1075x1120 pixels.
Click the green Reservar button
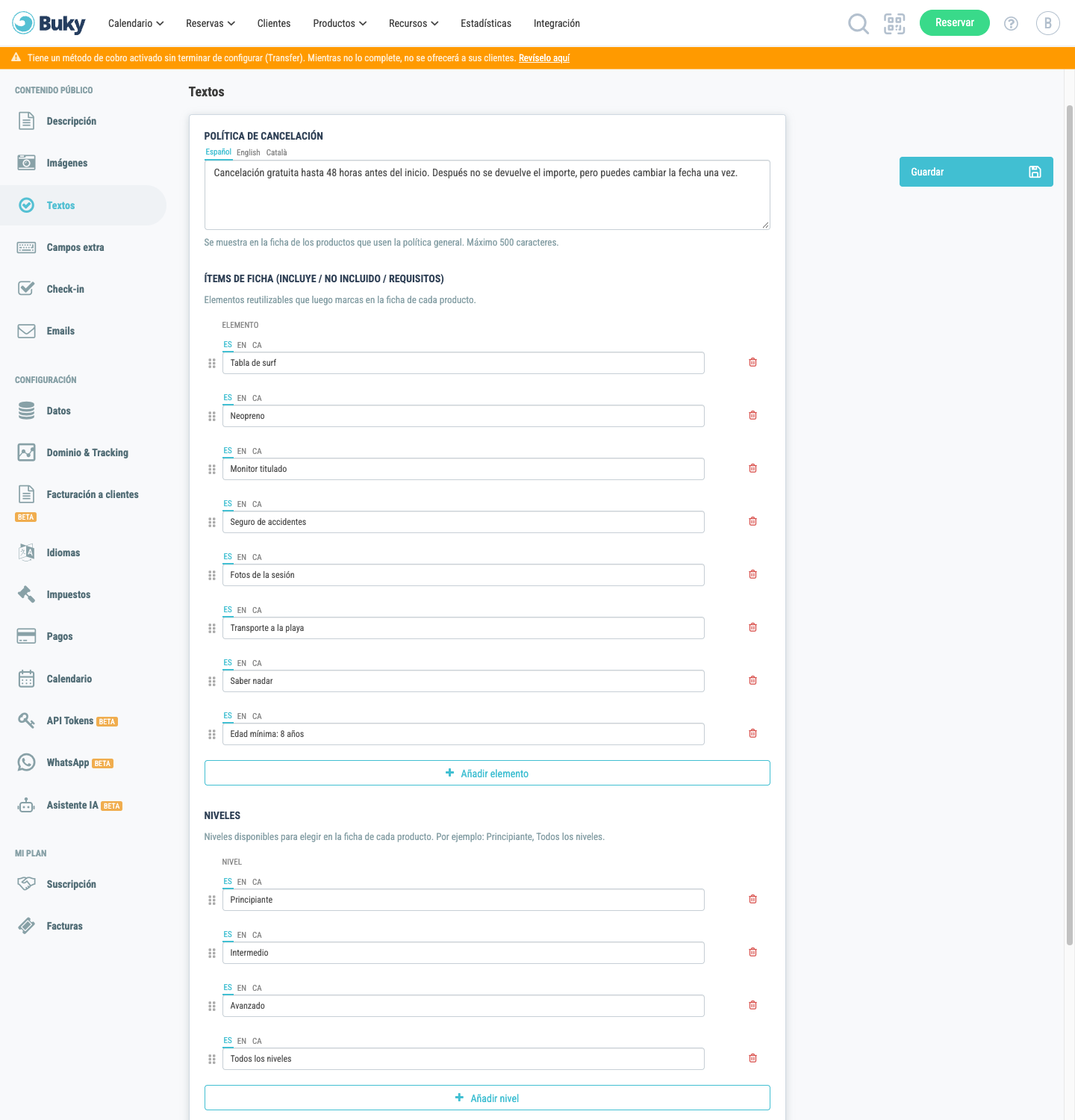pyautogui.click(x=955, y=22)
